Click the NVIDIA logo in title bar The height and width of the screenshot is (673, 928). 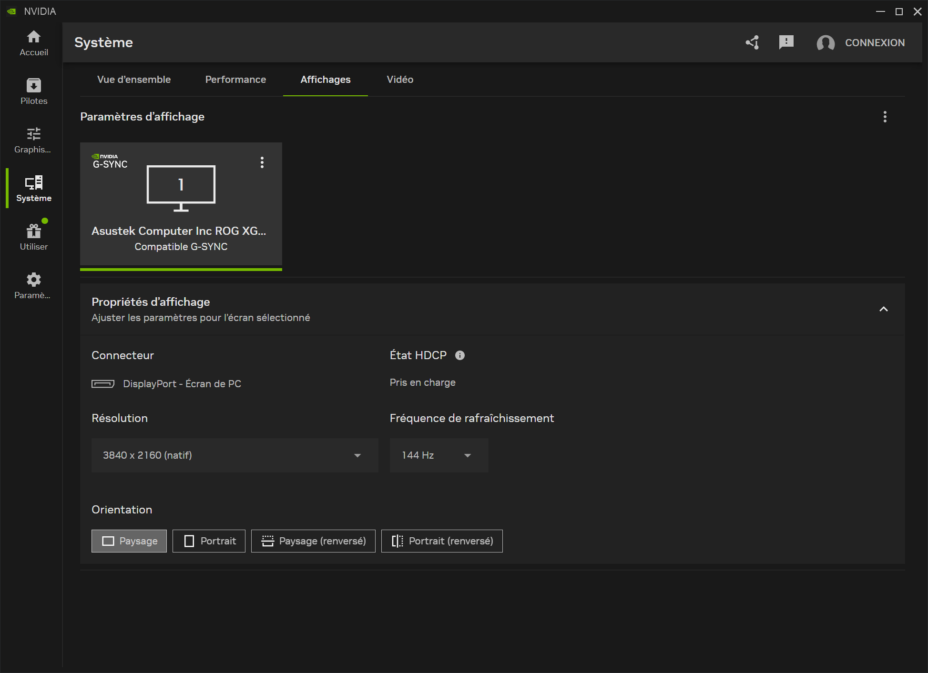(11, 11)
